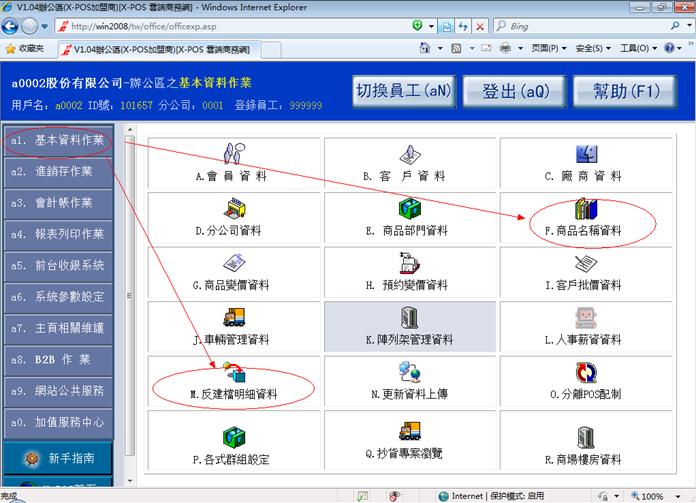Image resolution: width=696 pixels, height=503 pixels.
Task: Click the 登出(aQ) logout button
Action: 516,91
